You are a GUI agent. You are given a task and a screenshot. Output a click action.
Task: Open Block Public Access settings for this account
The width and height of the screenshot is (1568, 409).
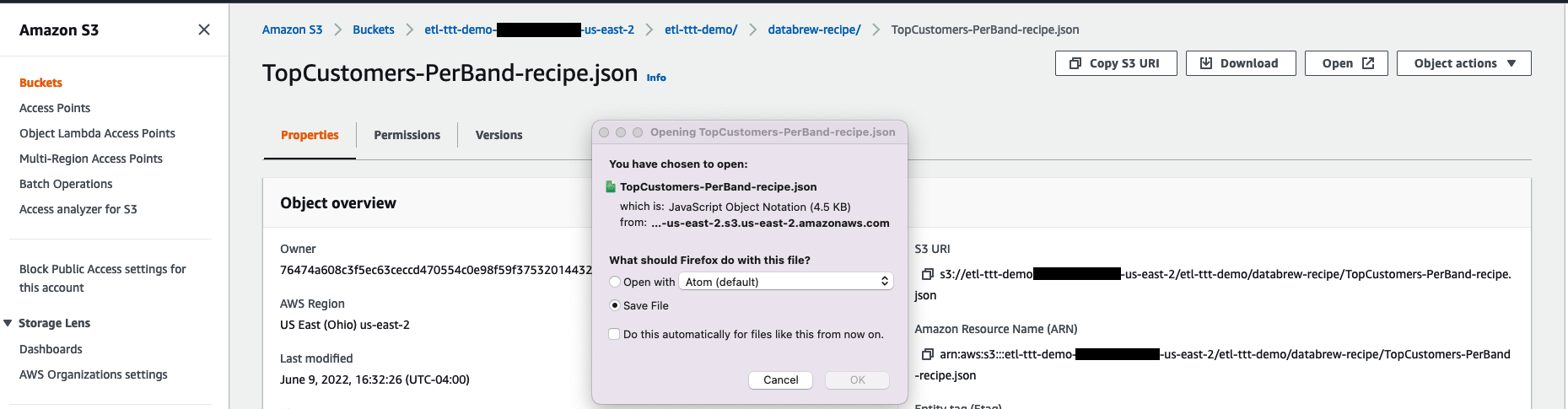(x=103, y=278)
